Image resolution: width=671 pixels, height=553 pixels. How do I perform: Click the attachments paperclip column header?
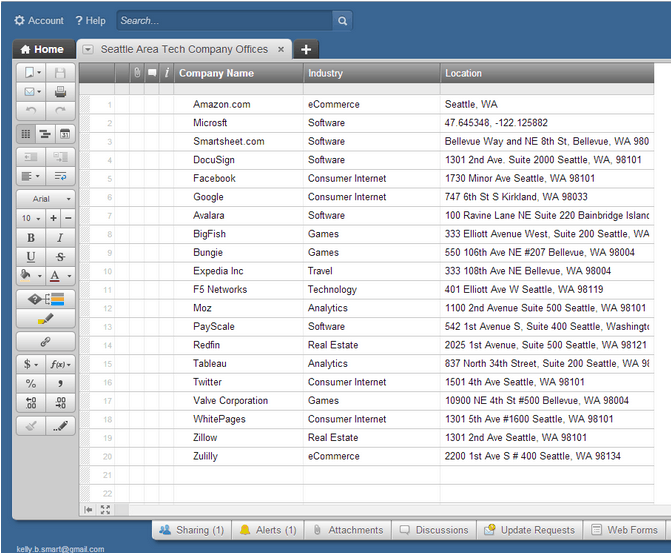137,73
